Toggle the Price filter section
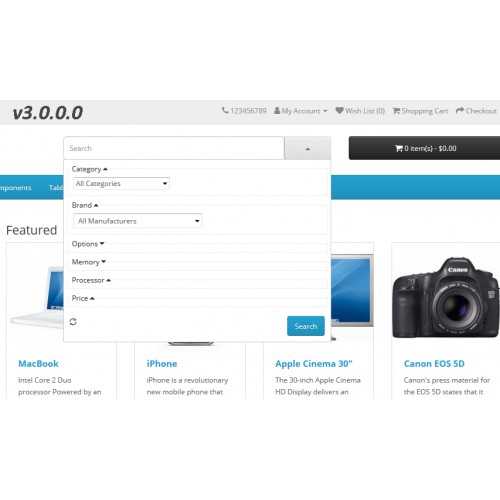500x500 pixels. coord(83,298)
